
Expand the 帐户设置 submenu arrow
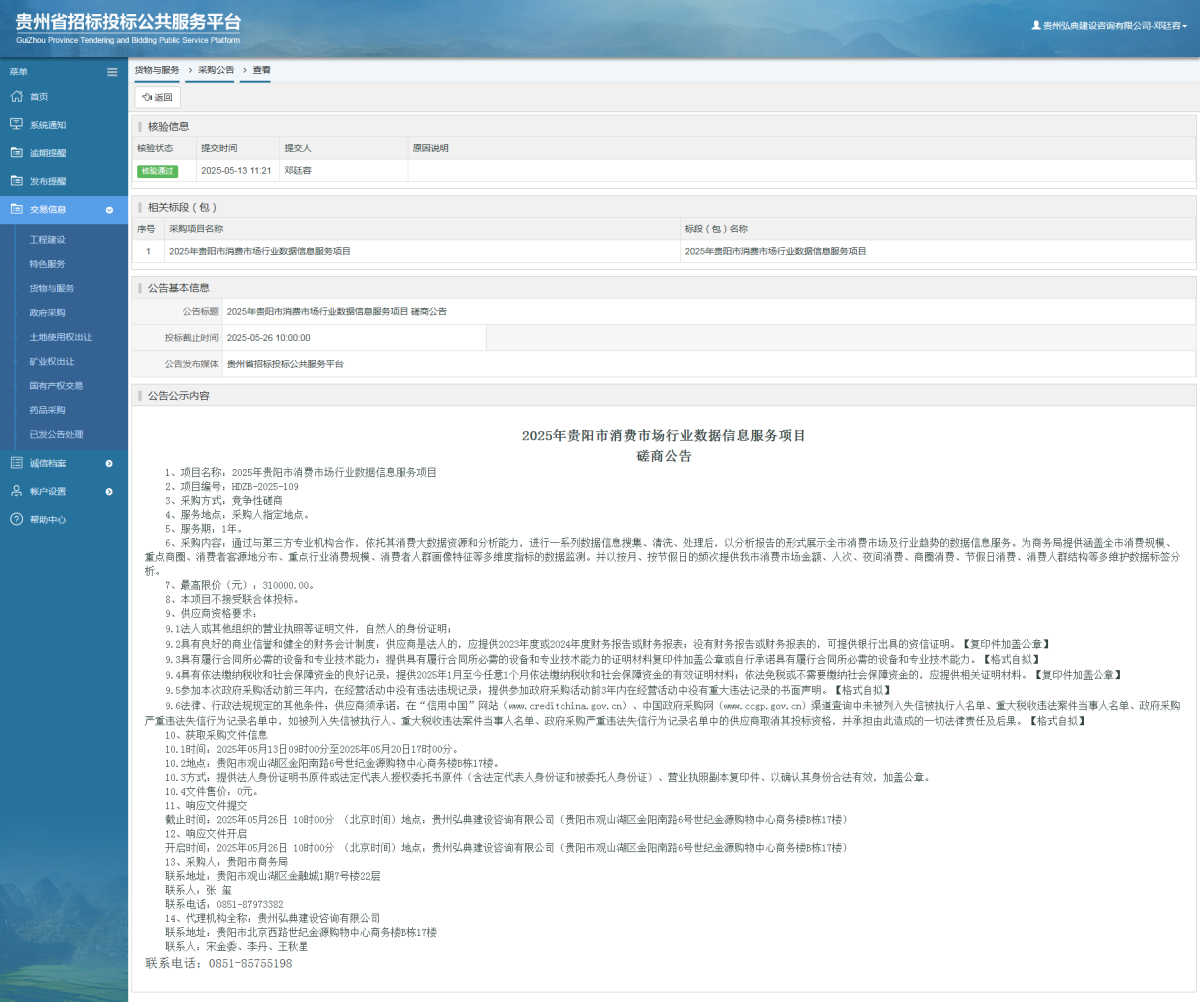(x=109, y=491)
